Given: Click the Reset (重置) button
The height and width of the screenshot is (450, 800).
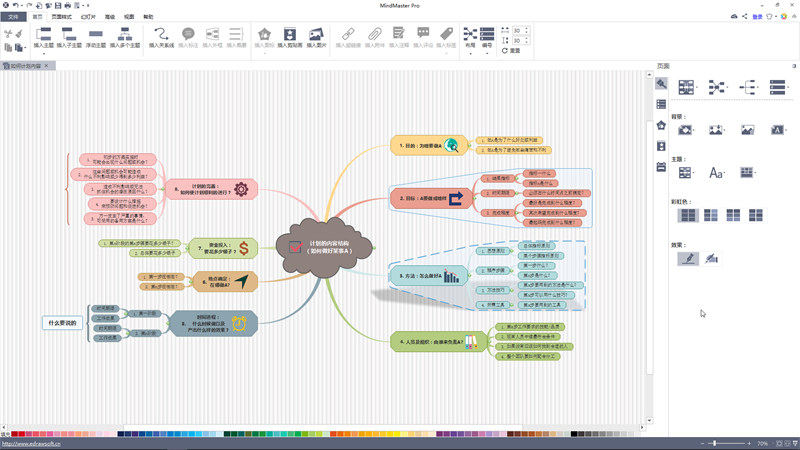Looking at the screenshot, I should [x=511, y=51].
